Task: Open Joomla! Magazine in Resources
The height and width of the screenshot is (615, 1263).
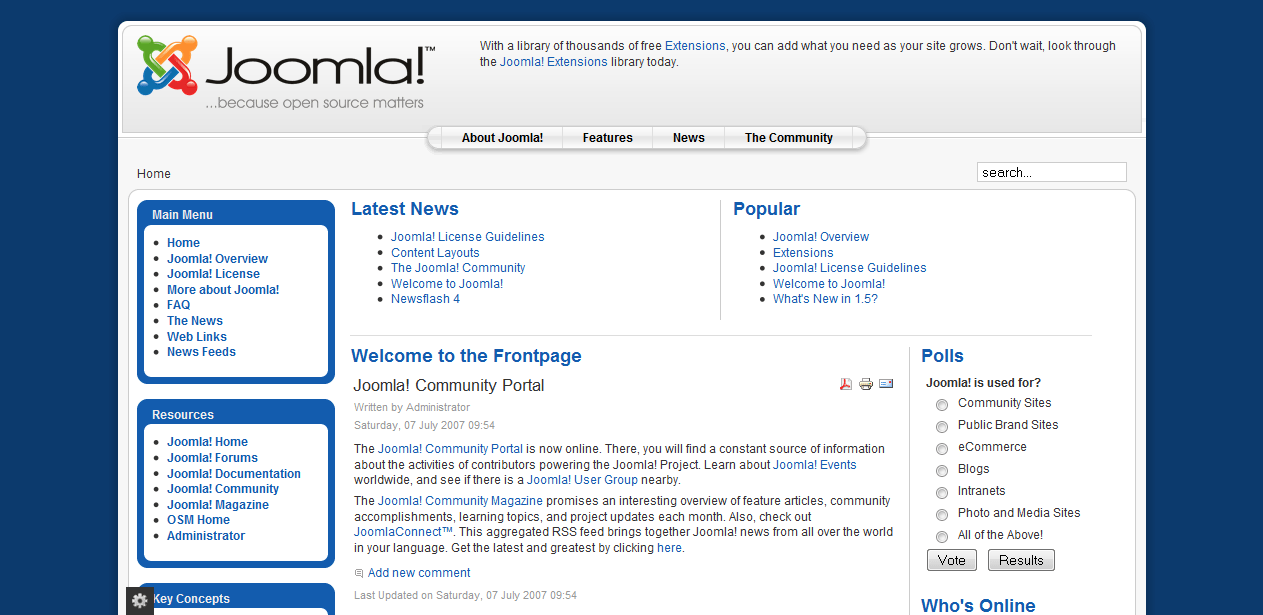Action: [218, 505]
